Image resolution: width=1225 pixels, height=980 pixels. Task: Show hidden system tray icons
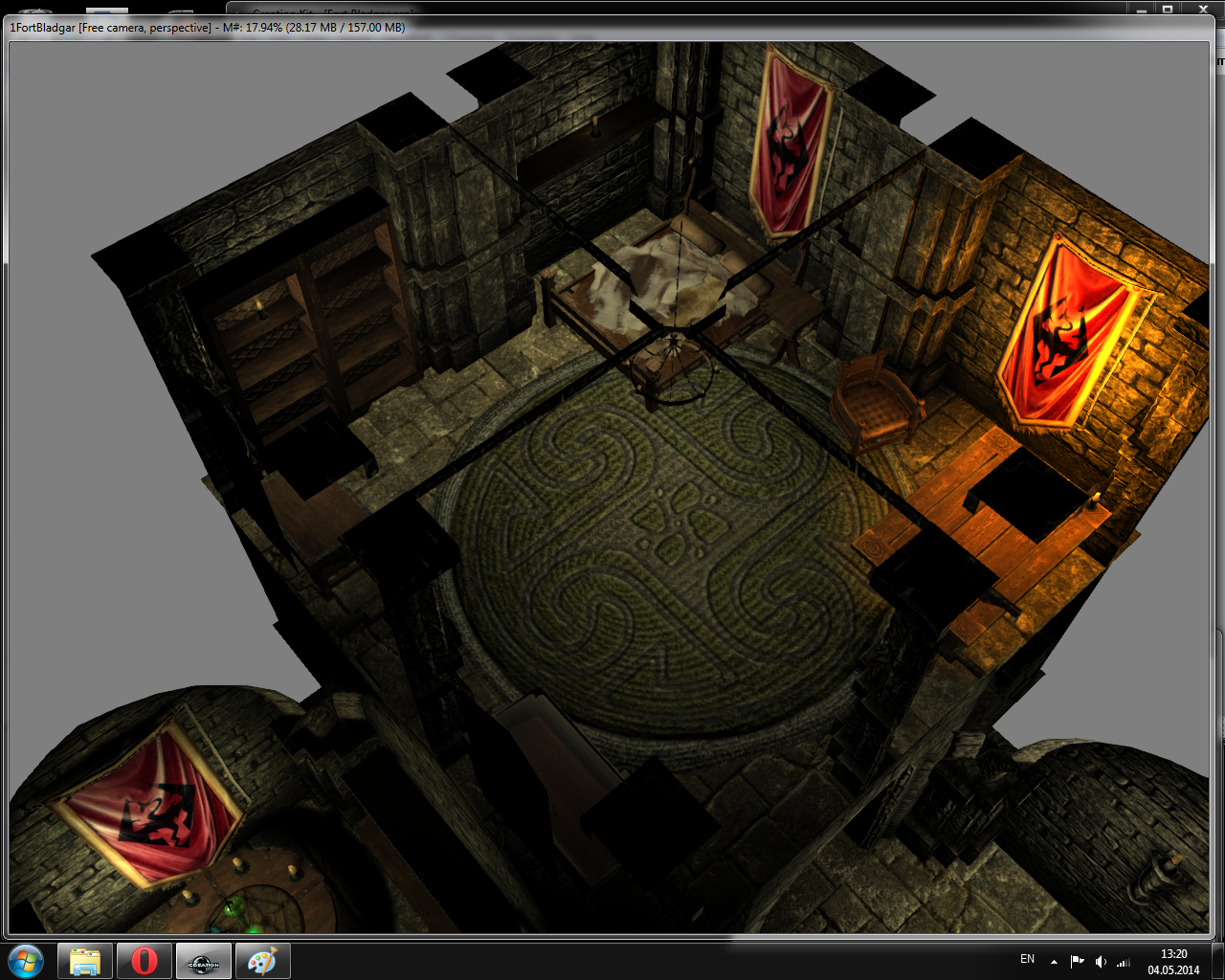tap(1054, 962)
